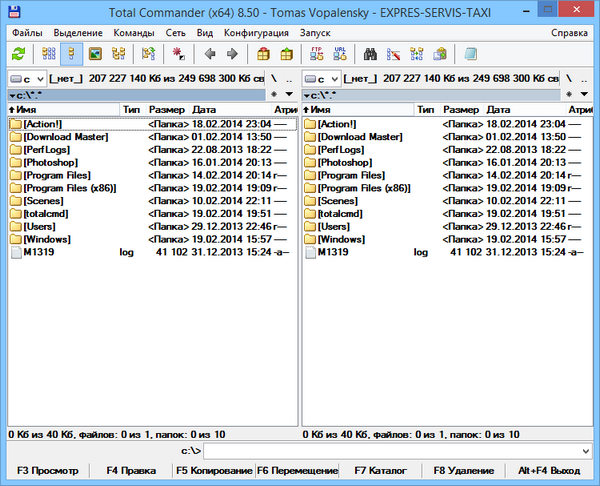Click the green Refresh toolbar icon
This screenshot has width=600, height=486.
(x=17, y=54)
